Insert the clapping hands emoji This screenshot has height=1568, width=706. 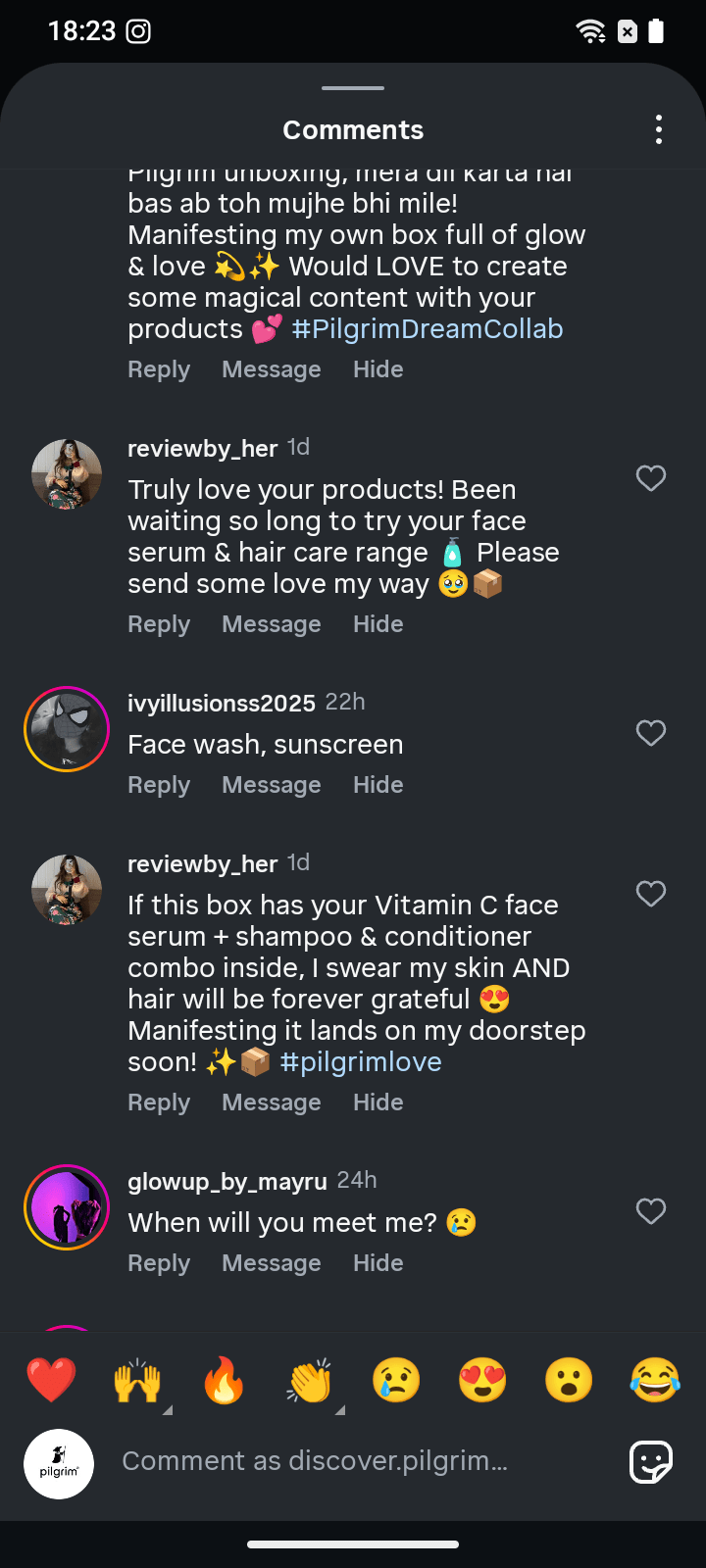coord(310,1380)
